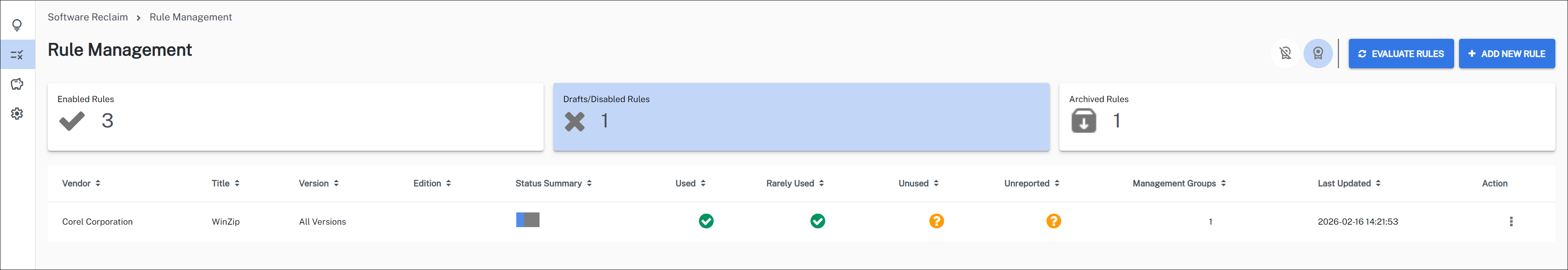The height and width of the screenshot is (270, 1568).
Task: Open the piggy bank savings sidebar icon
Action: tap(17, 84)
